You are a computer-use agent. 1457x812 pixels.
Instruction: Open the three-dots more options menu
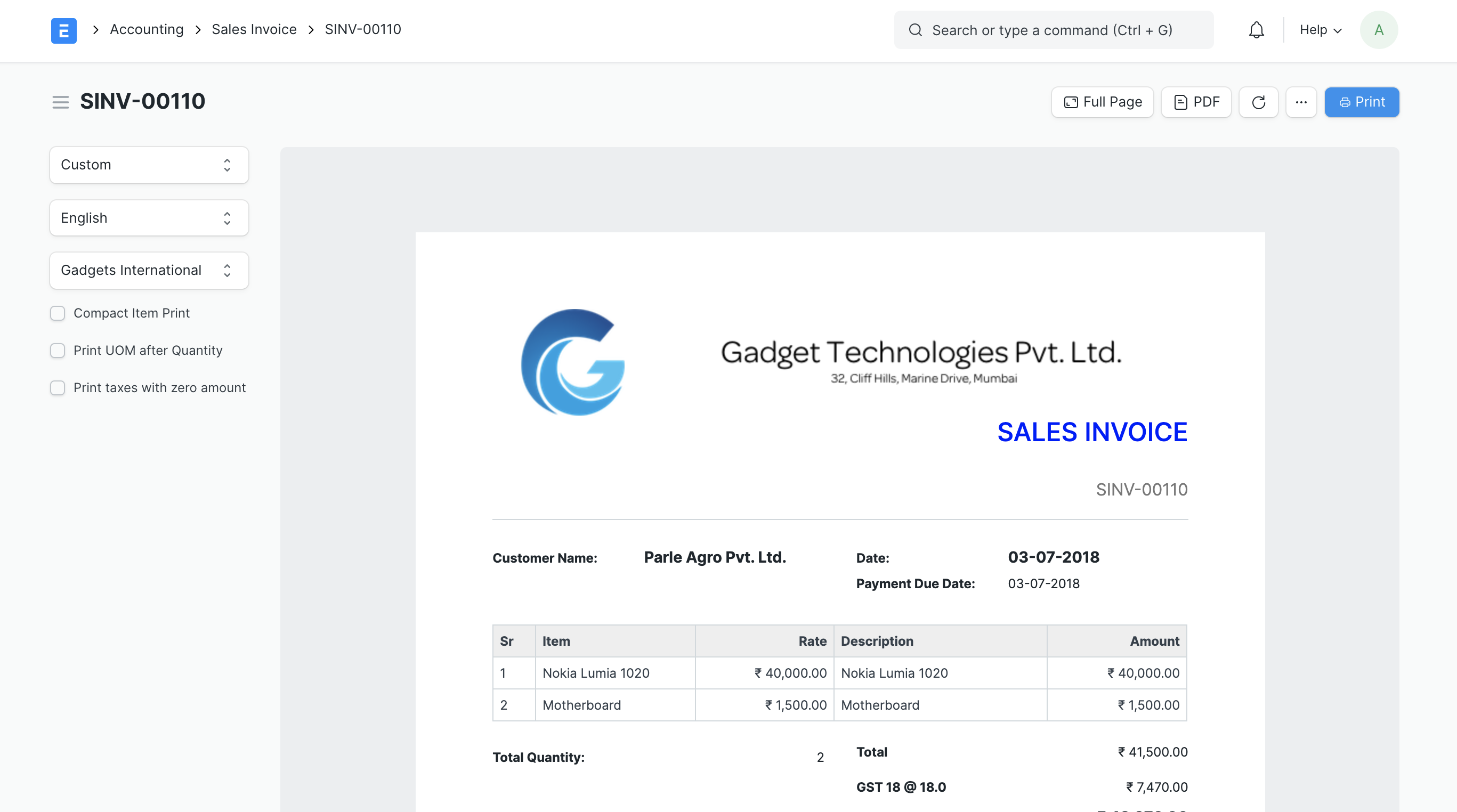(1301, 102)
